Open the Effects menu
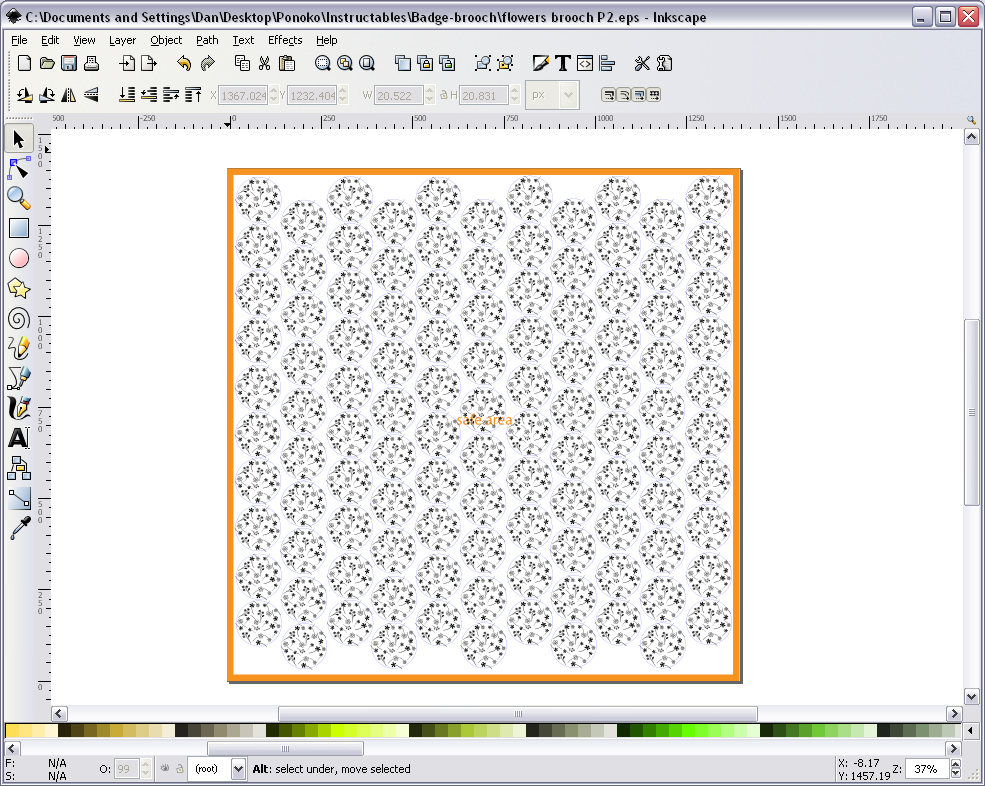The height and width of the screenshot is (786, 985). click(285, 40)
